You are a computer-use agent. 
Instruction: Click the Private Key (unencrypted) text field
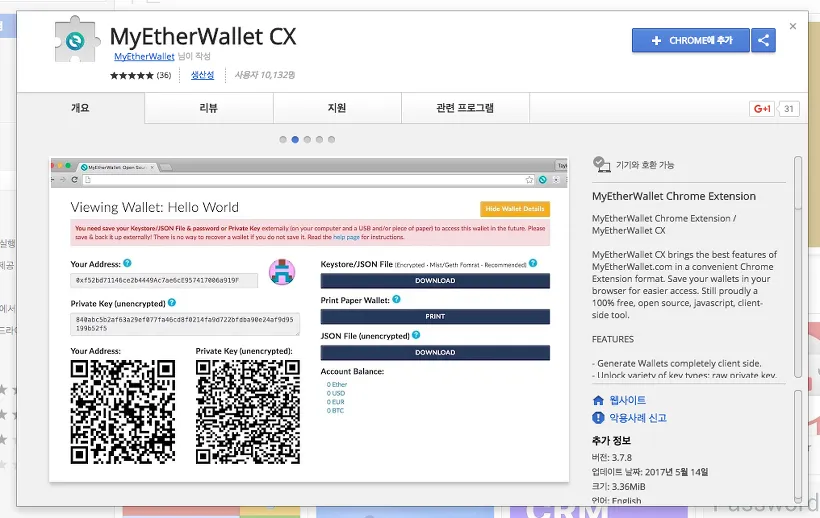[185, 324]
